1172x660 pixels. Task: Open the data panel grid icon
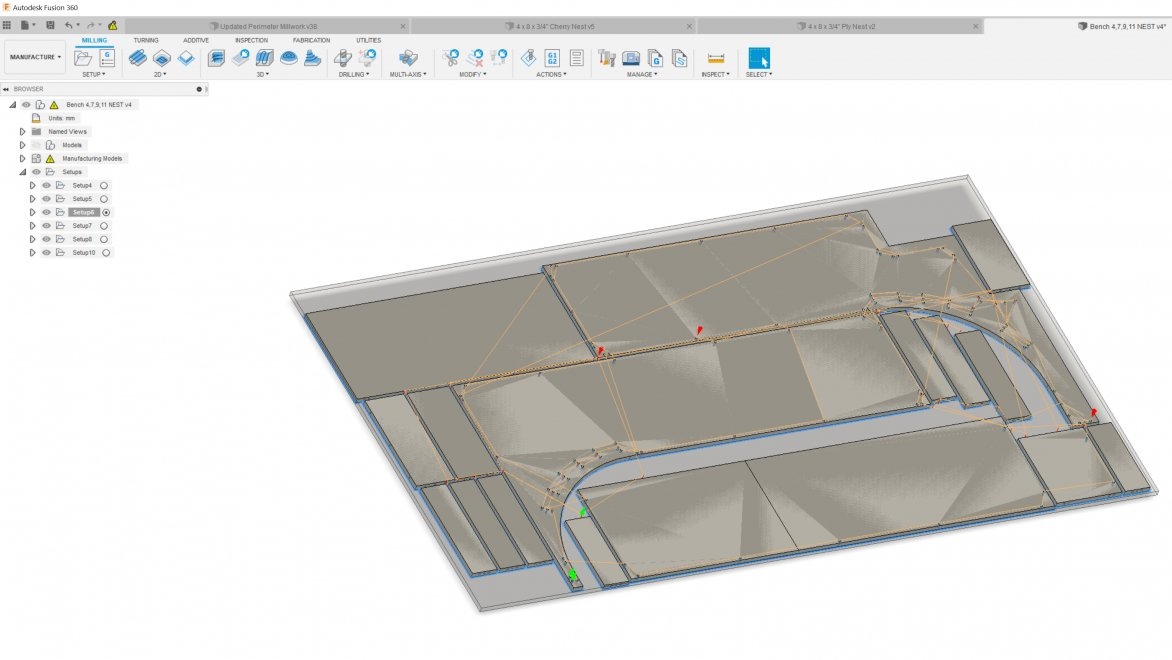7,25
